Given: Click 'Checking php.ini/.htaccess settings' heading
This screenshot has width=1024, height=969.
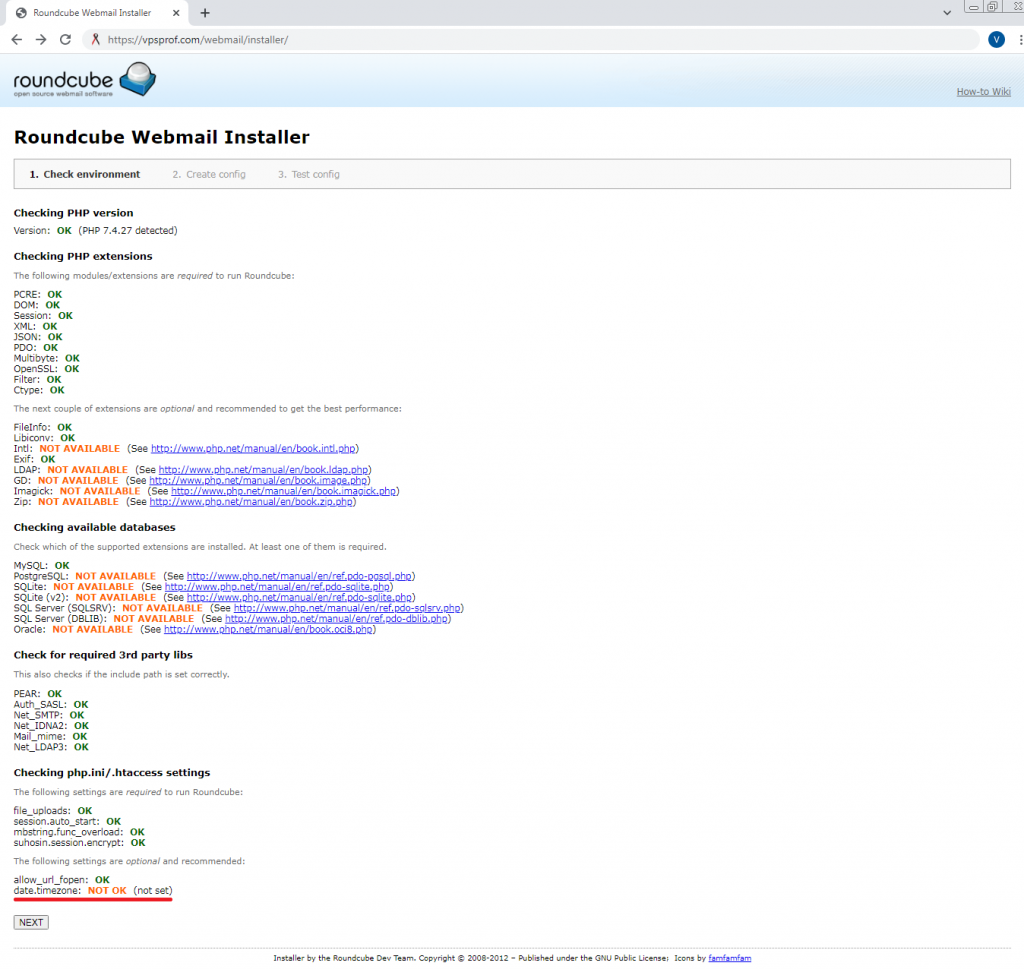Looking at the screenshot, I should click(112, 772).
